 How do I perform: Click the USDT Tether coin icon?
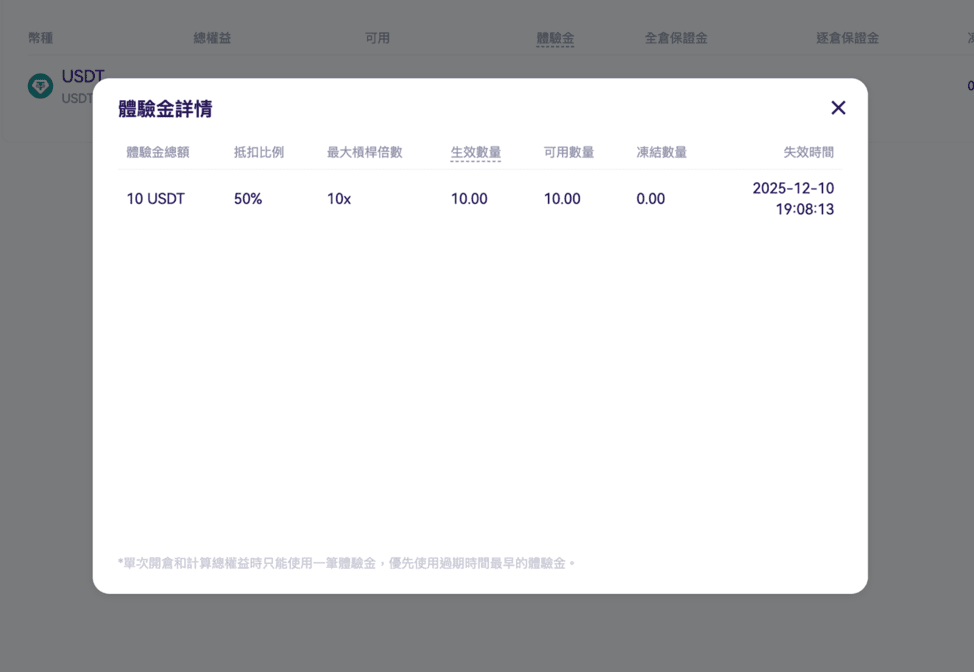[40, 86]
